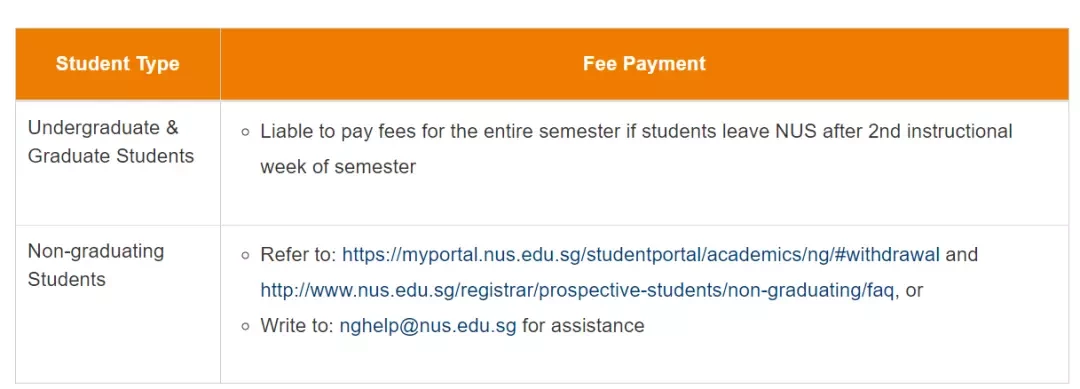Click the ', or' text after FAQ link
This screenshot has height=389, width=1080.
click(x=908, y=291)
